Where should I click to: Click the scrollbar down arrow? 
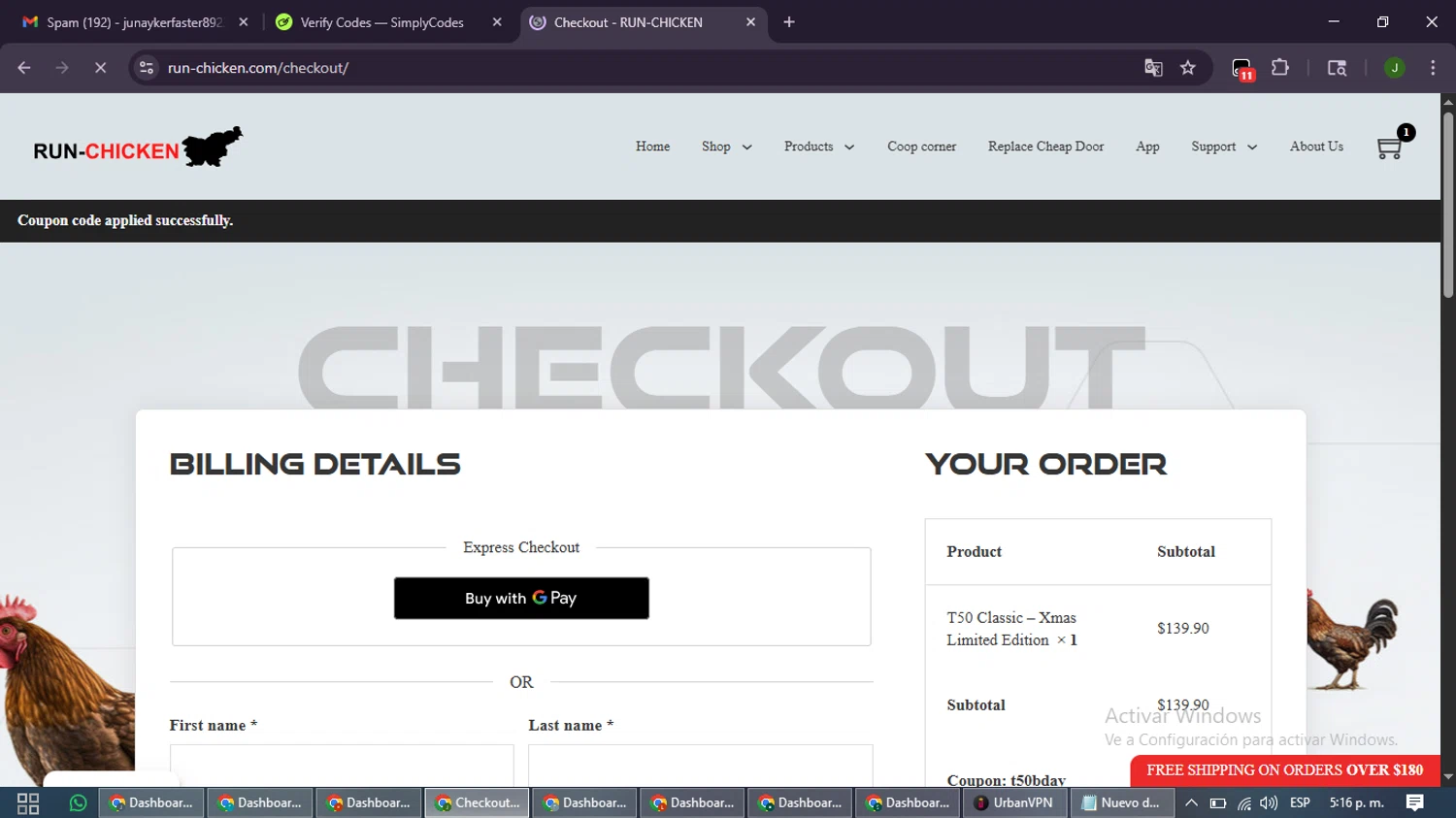pos(1448,777)
